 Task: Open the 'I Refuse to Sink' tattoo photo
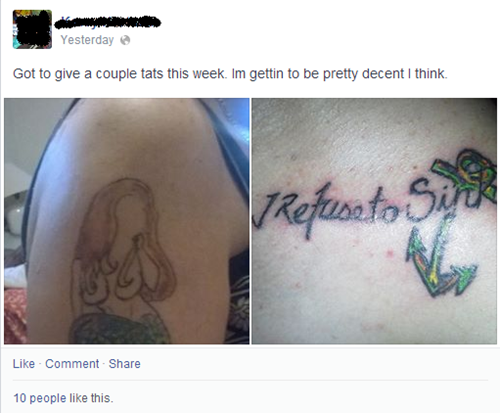[374, 221]
